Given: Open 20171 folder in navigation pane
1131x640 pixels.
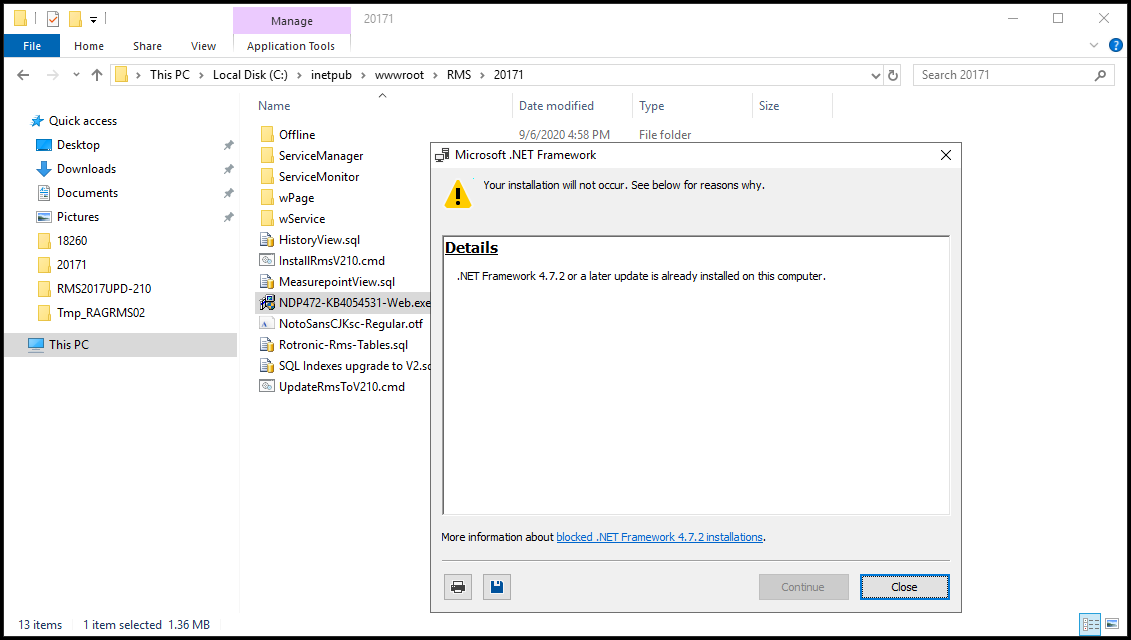Looking at the screenshot, I should point(71,265).
